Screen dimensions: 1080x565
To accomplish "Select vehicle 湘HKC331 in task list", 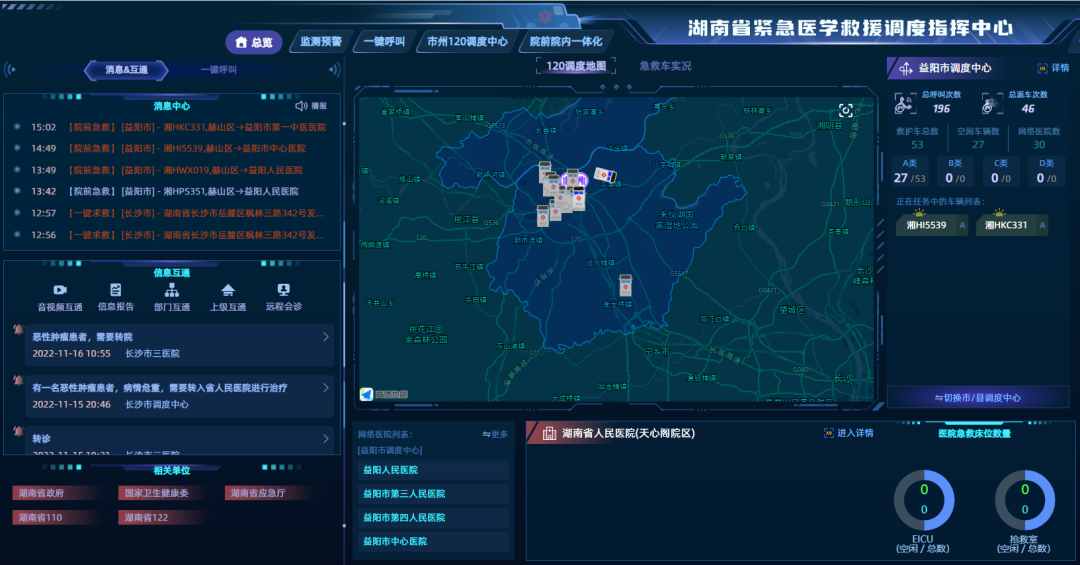I will point(1012,225).
